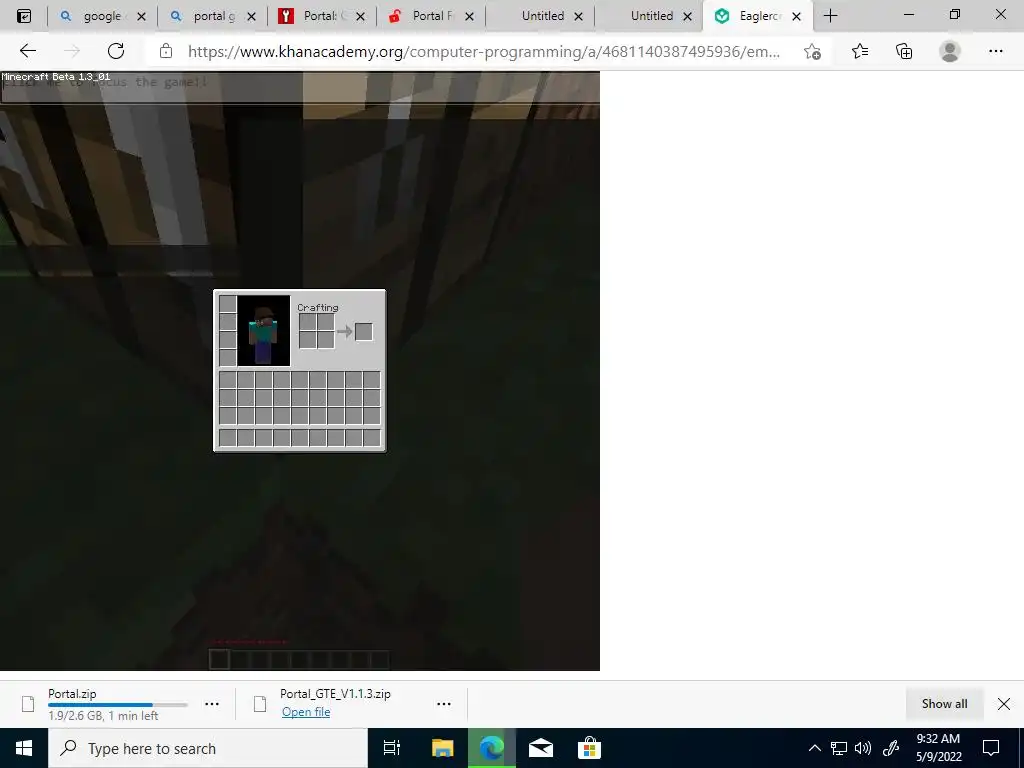Click the player character preview
1024x768 pixels.
264,330
